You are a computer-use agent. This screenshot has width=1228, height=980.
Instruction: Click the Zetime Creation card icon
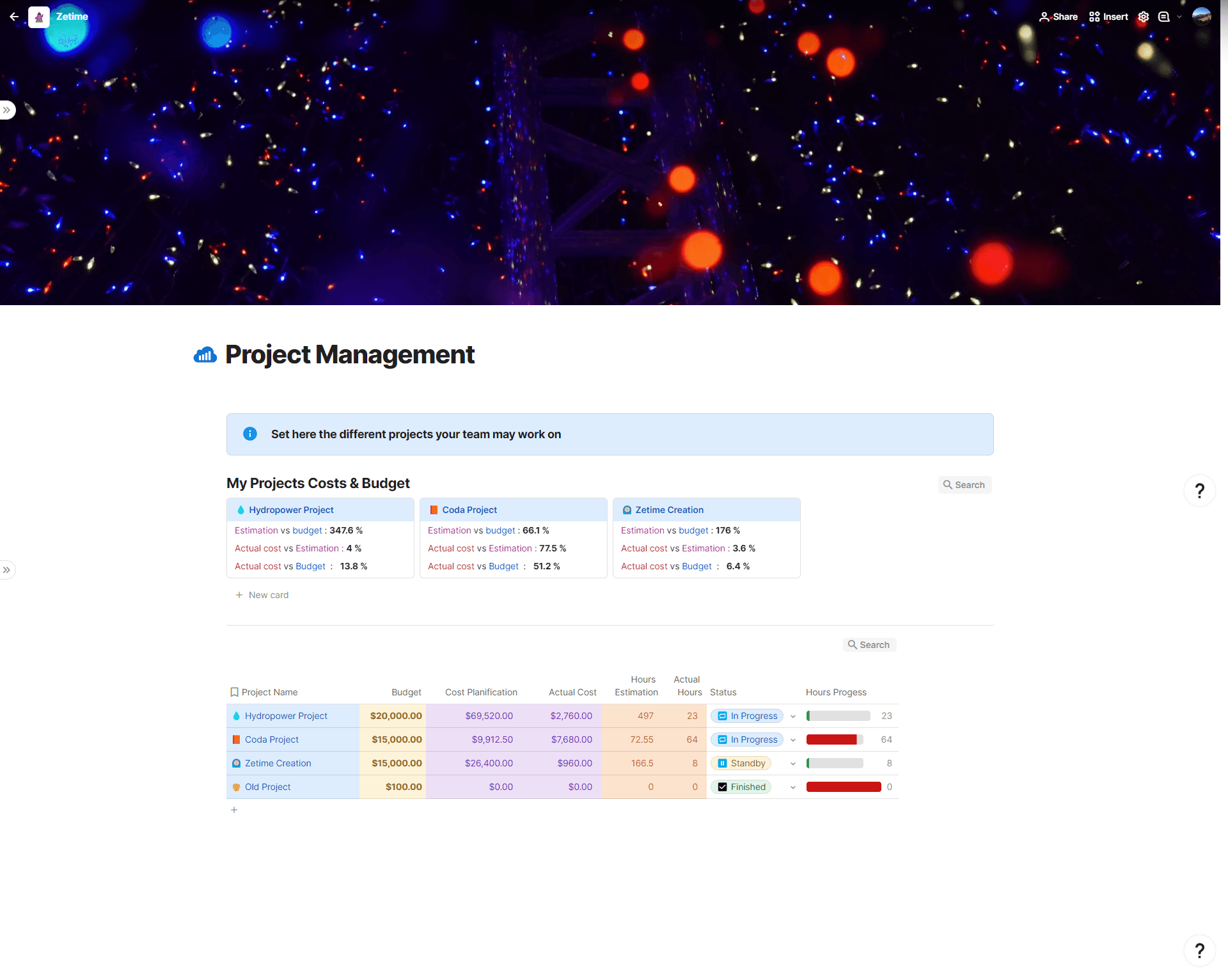627,510
